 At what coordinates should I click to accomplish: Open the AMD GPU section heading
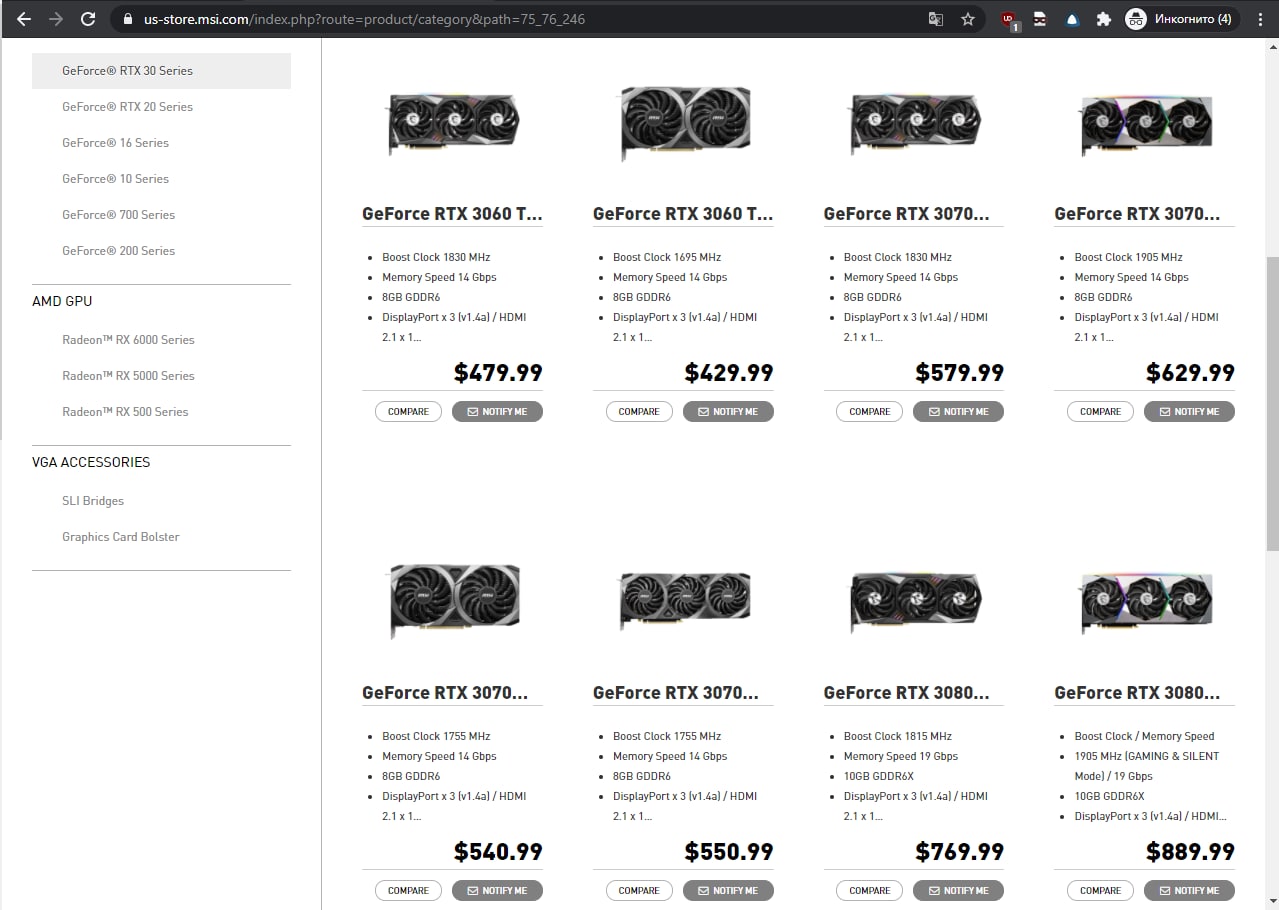pos(62,301)
